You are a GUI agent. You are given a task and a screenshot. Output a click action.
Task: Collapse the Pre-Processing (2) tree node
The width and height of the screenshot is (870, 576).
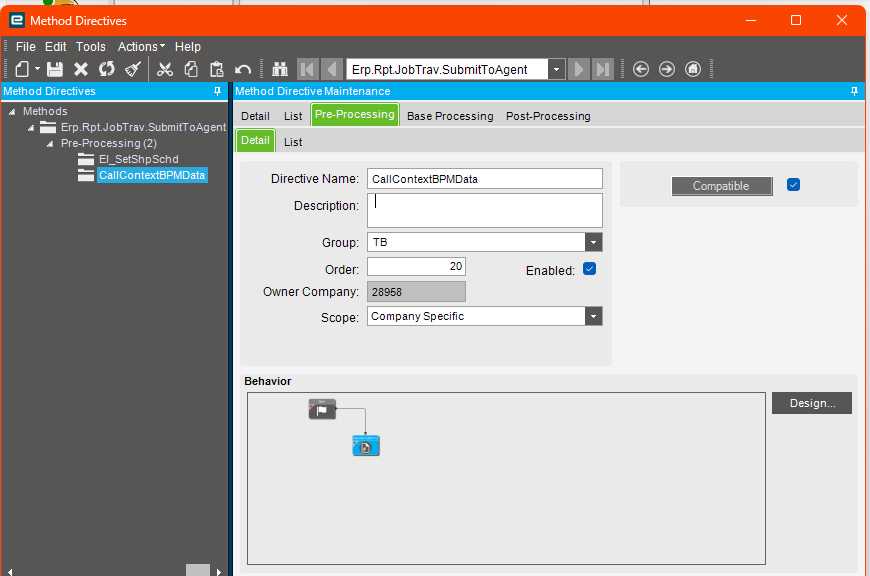[50, 144]
